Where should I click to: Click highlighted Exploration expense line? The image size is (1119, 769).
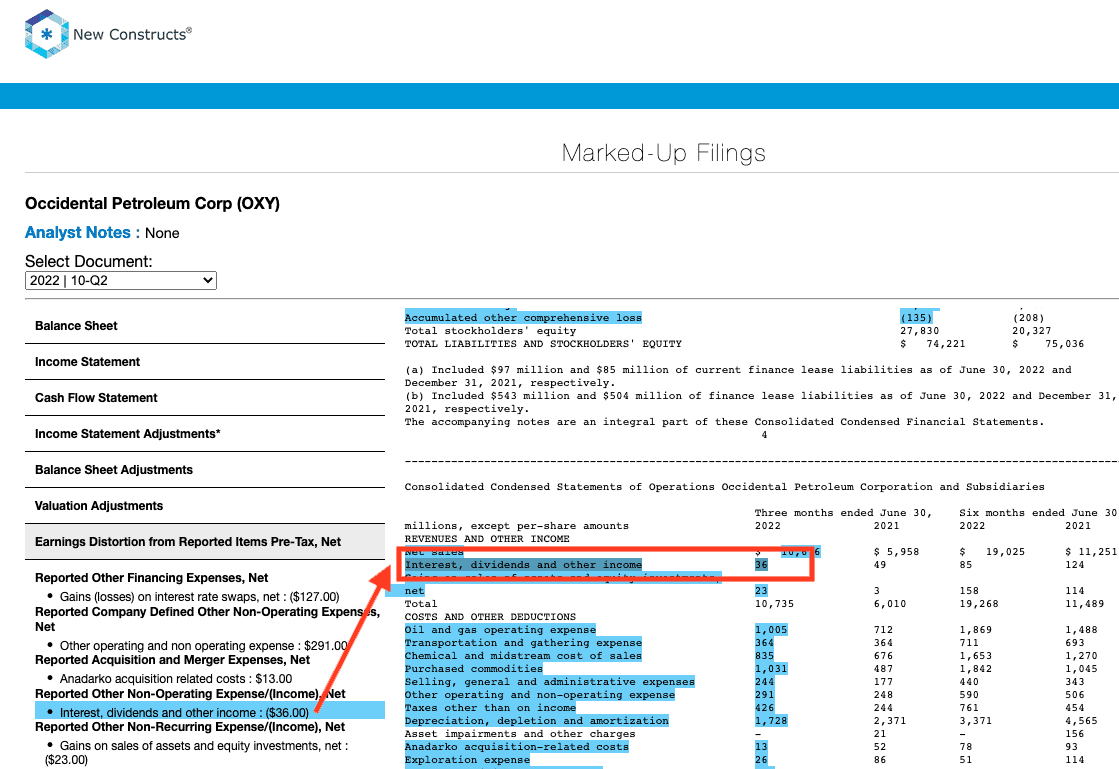[x=467, y=760]
